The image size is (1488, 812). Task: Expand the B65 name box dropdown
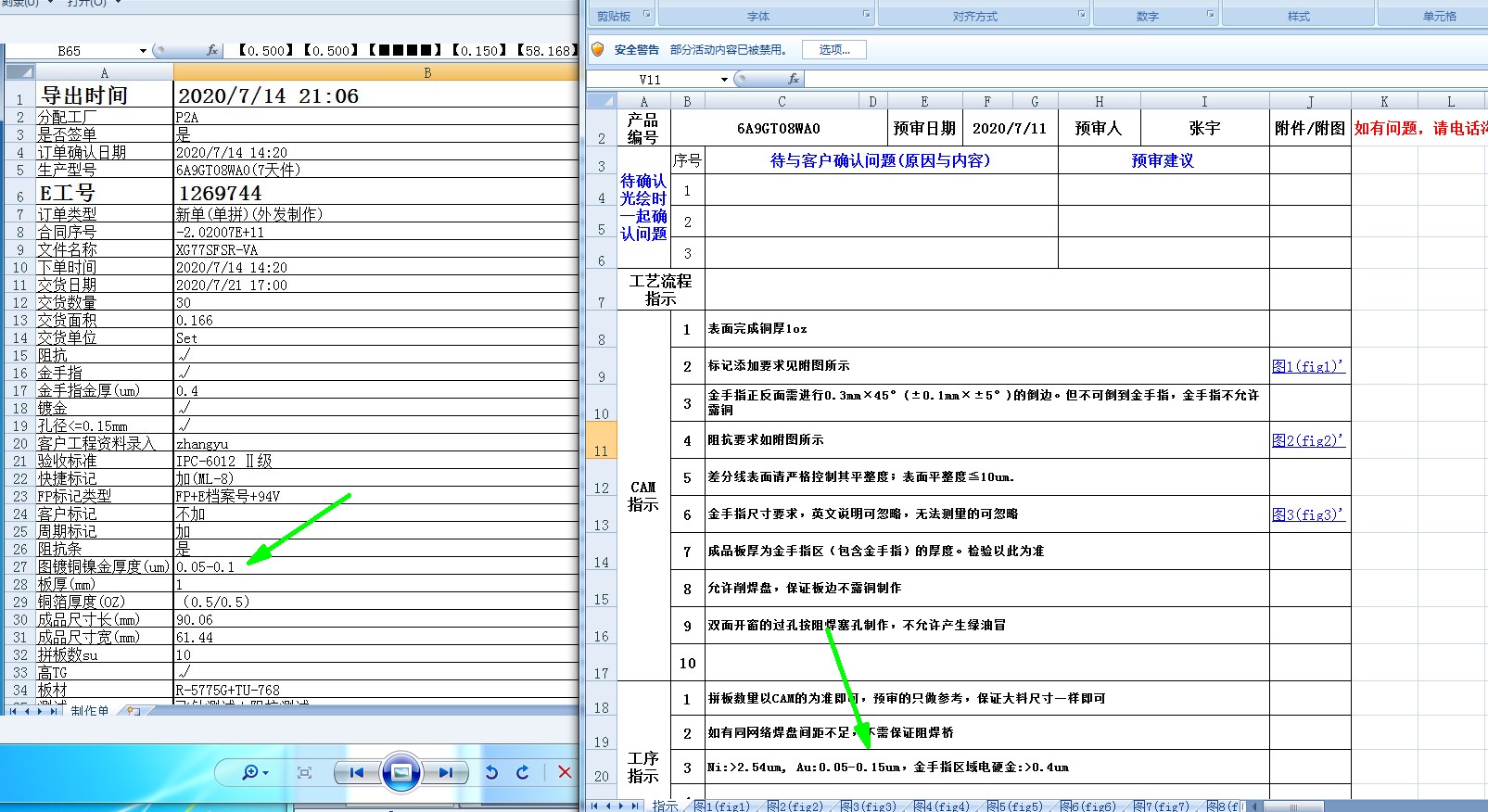pos(143,51)
